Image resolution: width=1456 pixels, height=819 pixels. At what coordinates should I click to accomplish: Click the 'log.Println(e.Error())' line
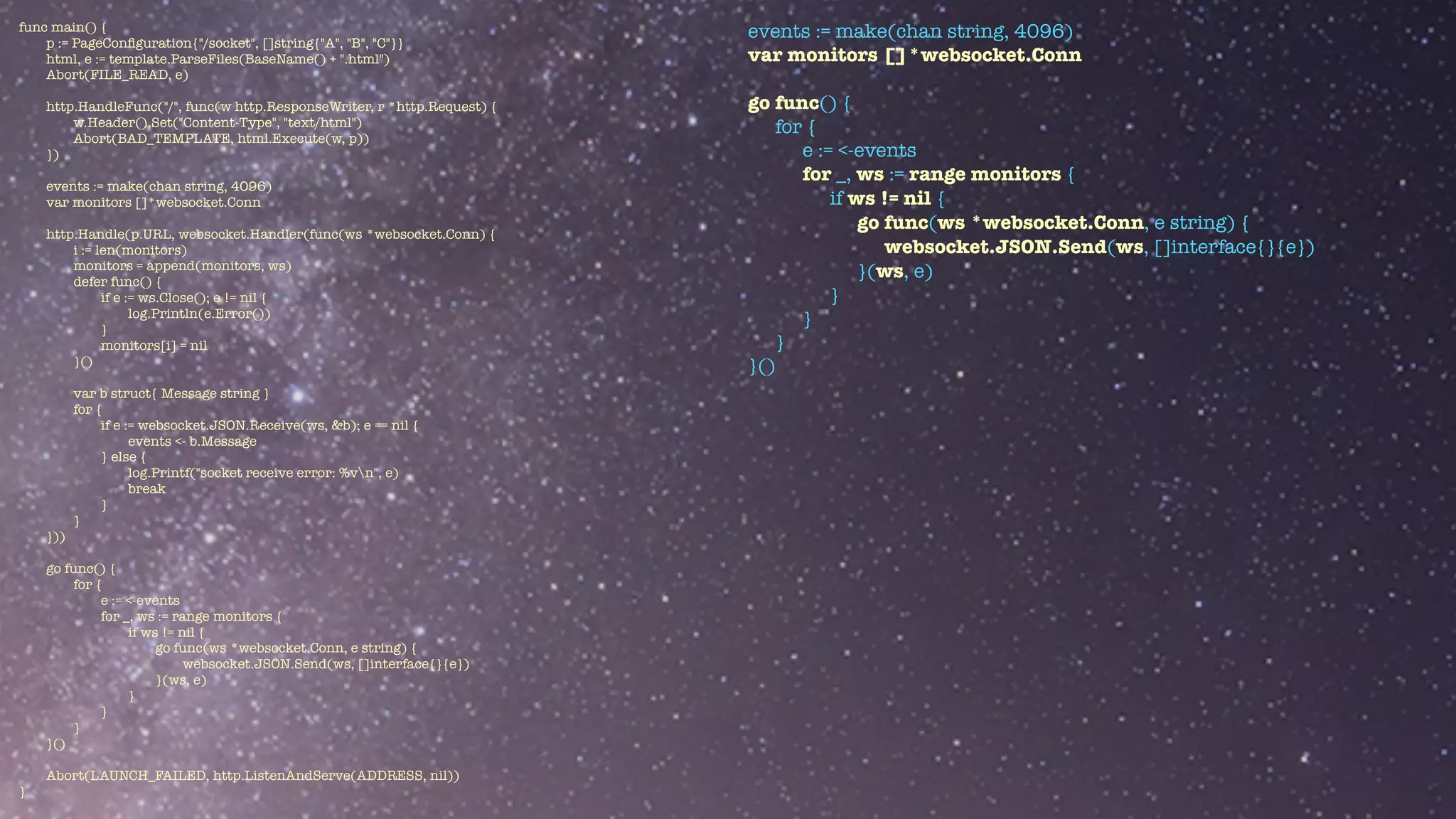[199, 314]
